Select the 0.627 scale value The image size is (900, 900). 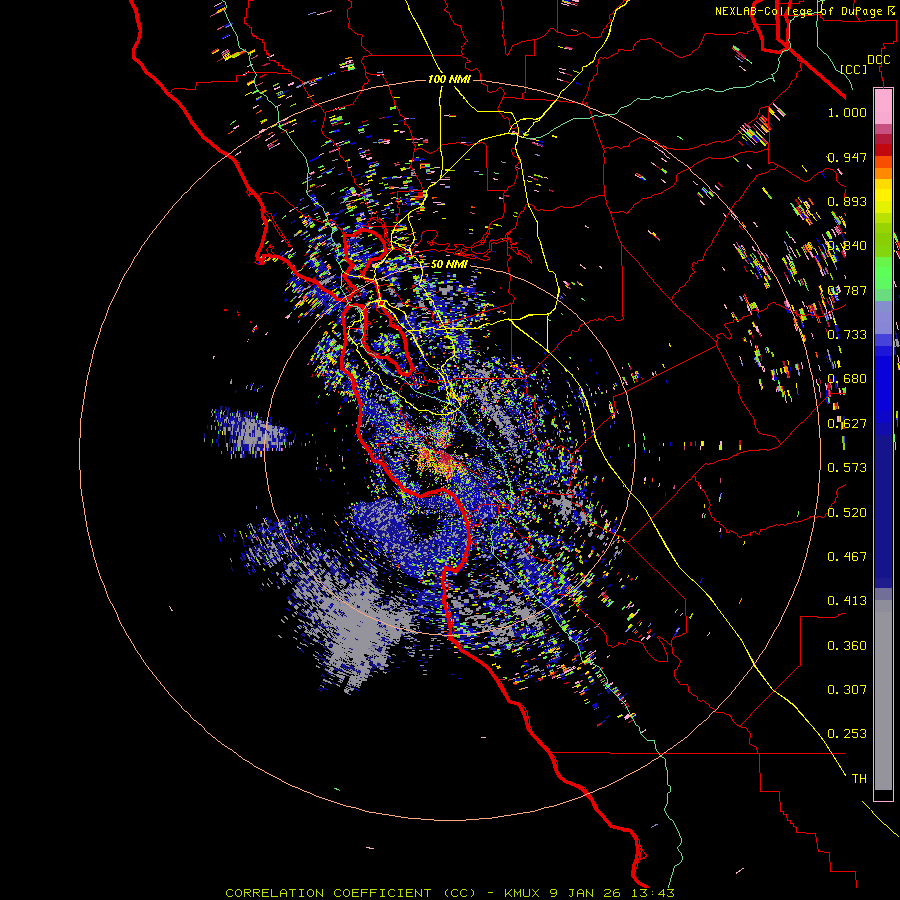point(847,424)
